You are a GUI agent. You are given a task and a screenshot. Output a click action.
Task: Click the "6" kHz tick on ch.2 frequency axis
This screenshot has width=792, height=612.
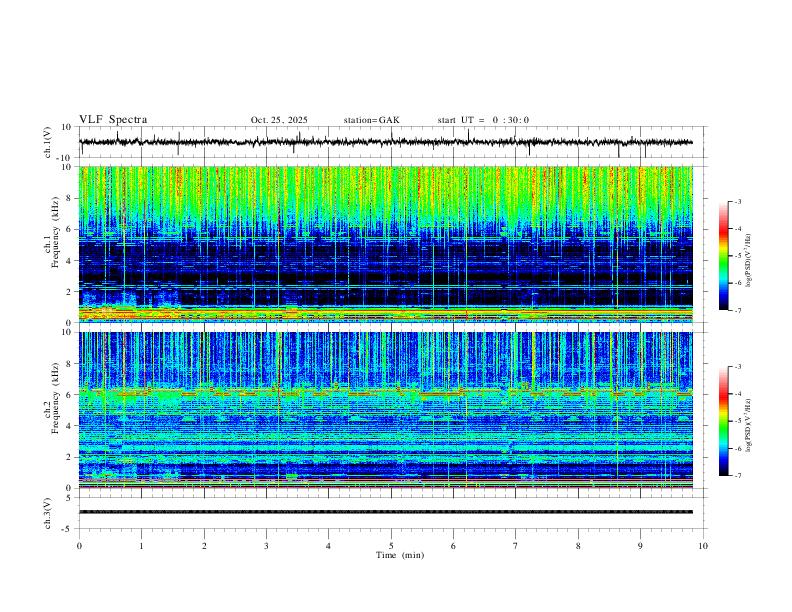(70, 395)
